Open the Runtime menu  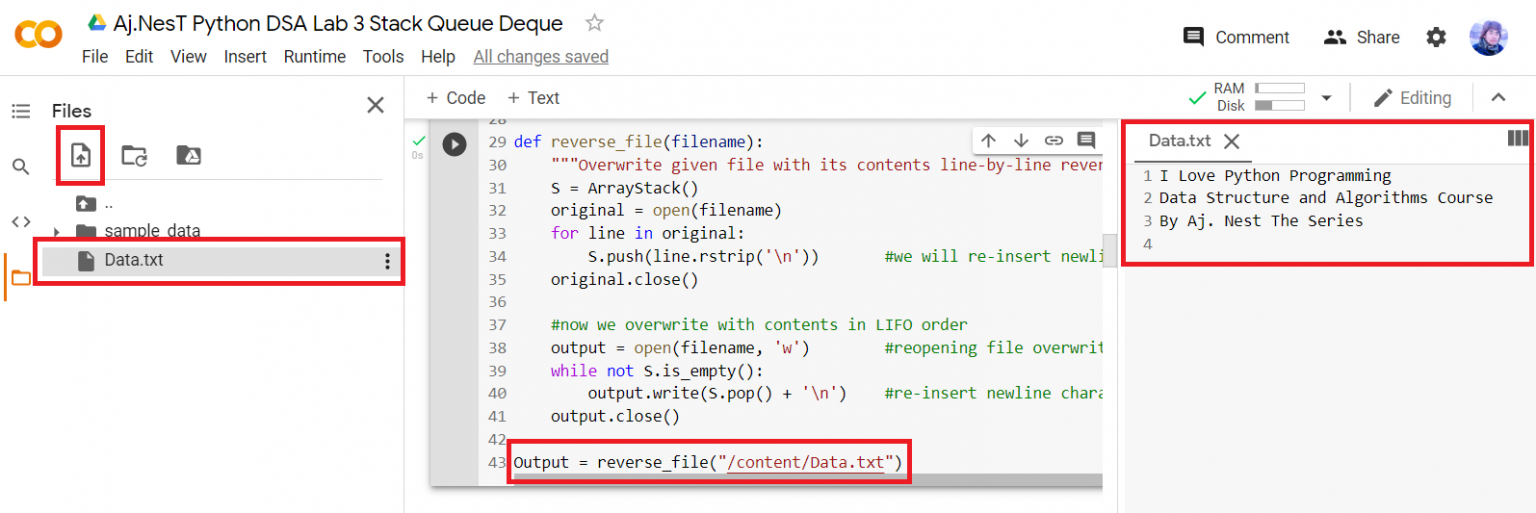pos(314,57)
